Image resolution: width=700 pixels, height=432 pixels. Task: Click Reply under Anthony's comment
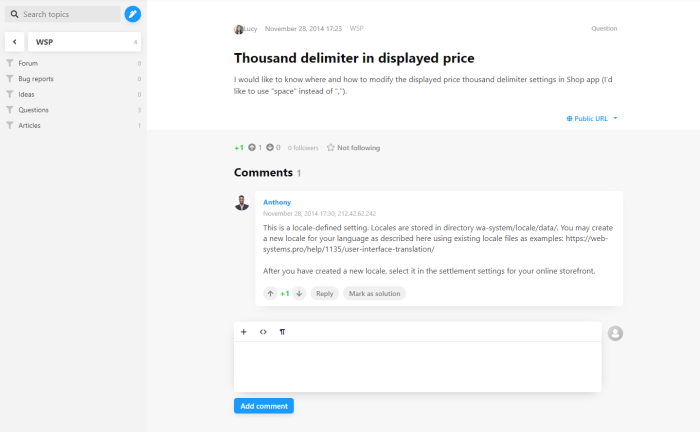324,294
